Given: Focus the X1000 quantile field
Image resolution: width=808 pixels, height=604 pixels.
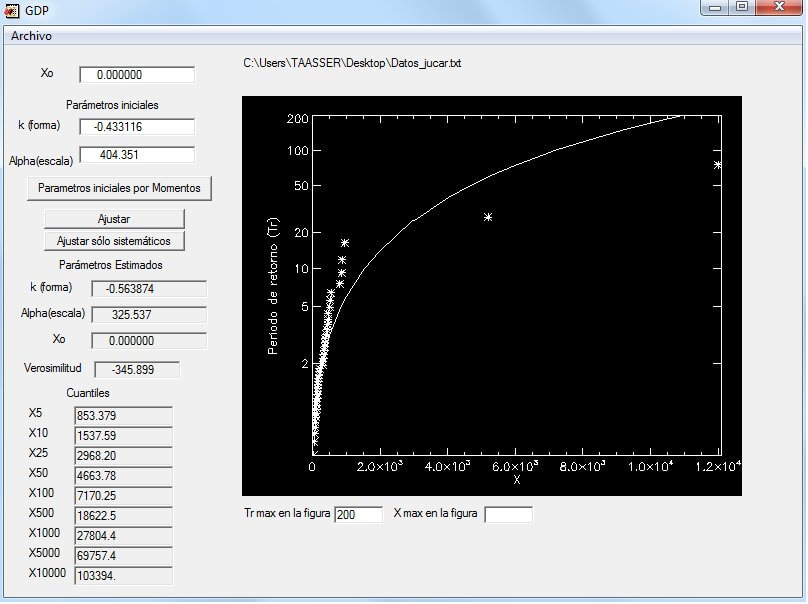Looking at the screenshot, I should (x=123, y=536).
